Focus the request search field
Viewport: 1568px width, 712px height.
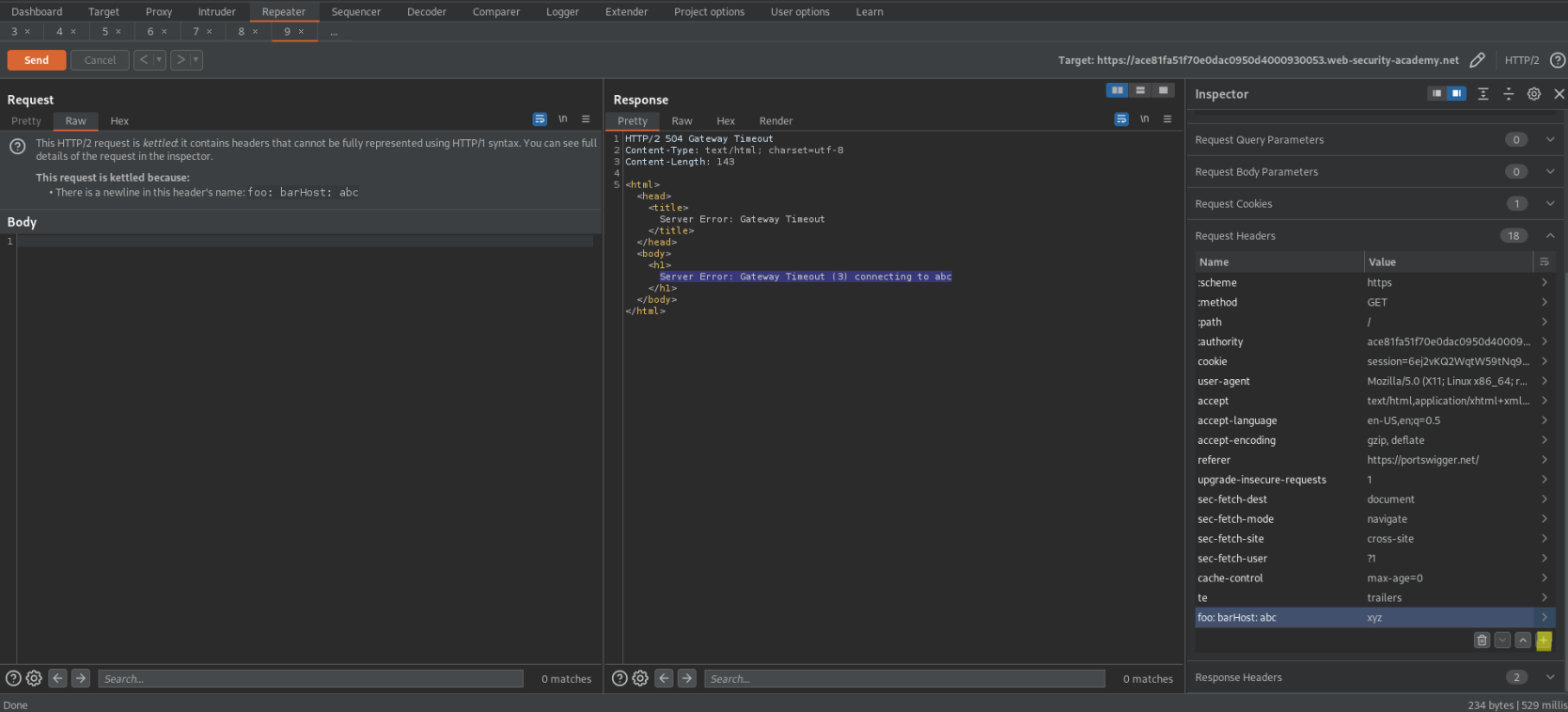coord(310,678)
